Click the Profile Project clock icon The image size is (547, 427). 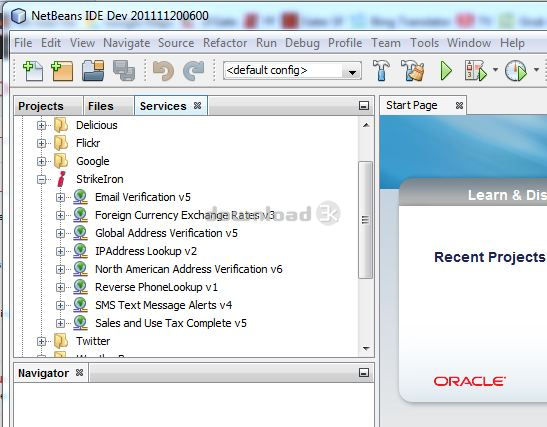516,71
